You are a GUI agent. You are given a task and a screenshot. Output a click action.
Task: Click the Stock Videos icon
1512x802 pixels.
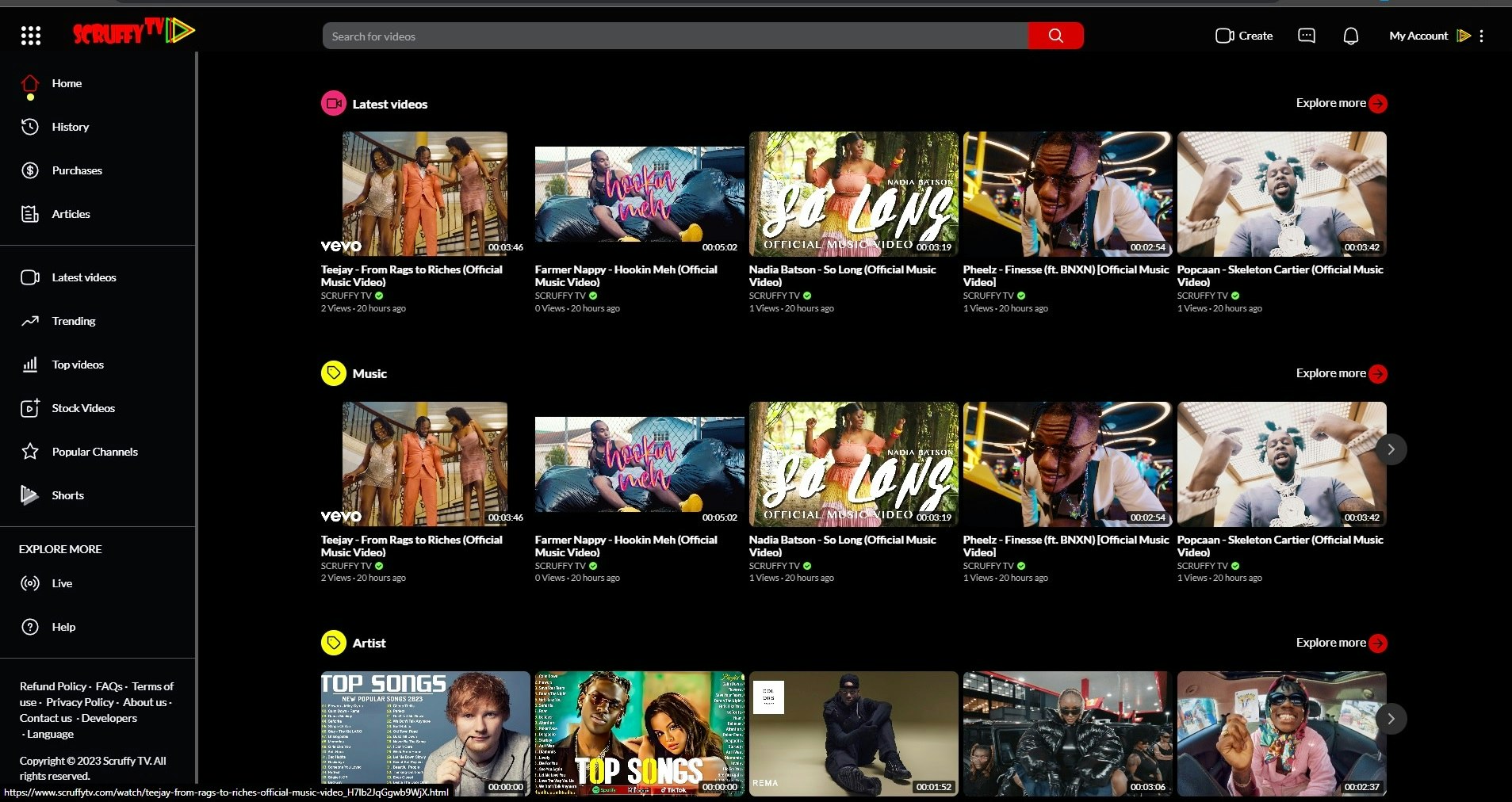(30, 408)
